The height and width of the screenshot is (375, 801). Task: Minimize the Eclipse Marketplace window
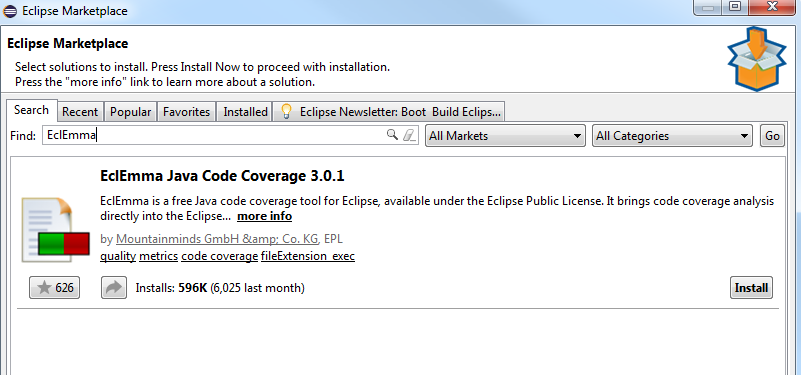[x=709, y=7]
